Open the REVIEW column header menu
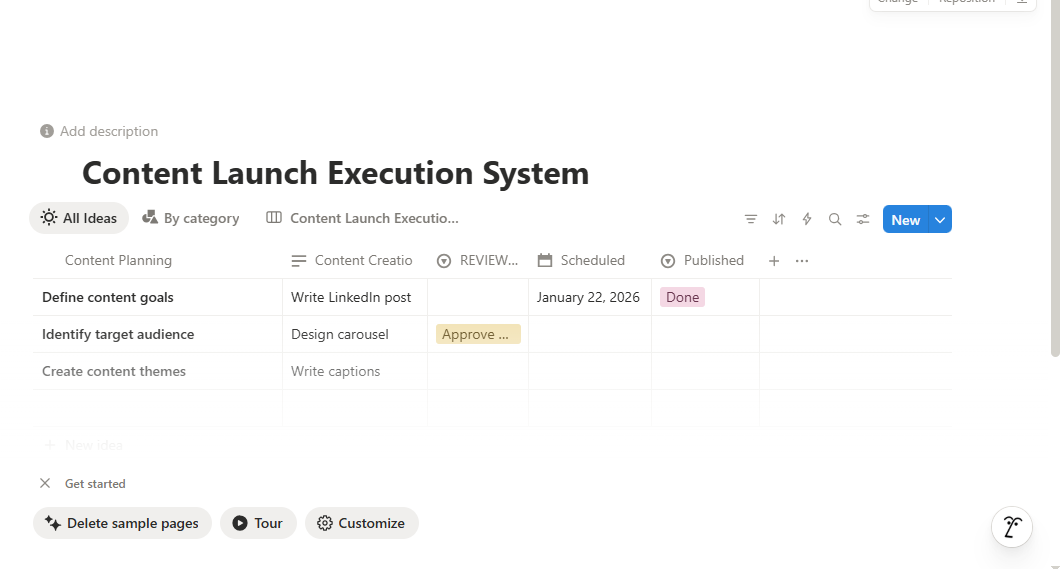 [478, 260]
